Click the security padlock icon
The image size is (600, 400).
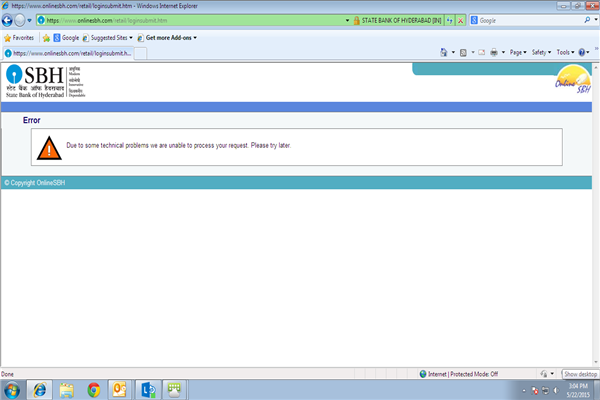point(356,20)
